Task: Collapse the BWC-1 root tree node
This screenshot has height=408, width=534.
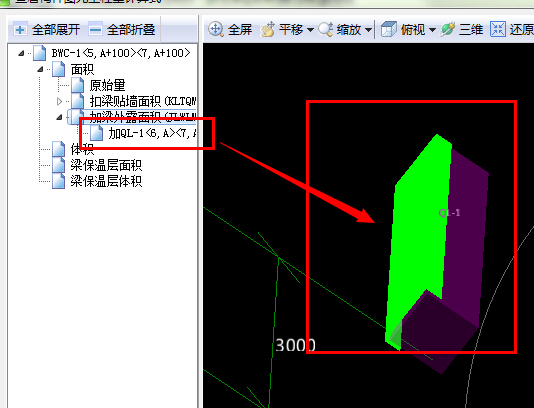Action: click(21, 53)
